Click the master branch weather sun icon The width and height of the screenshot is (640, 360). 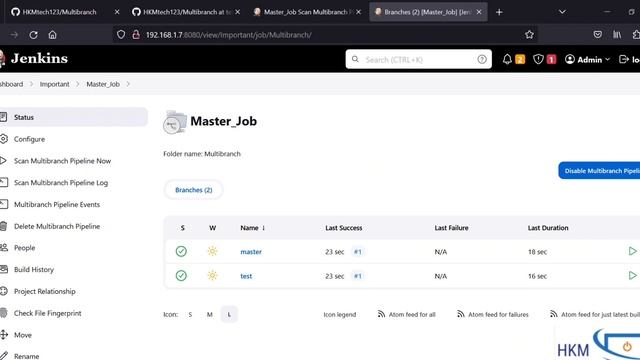[212, 251]
